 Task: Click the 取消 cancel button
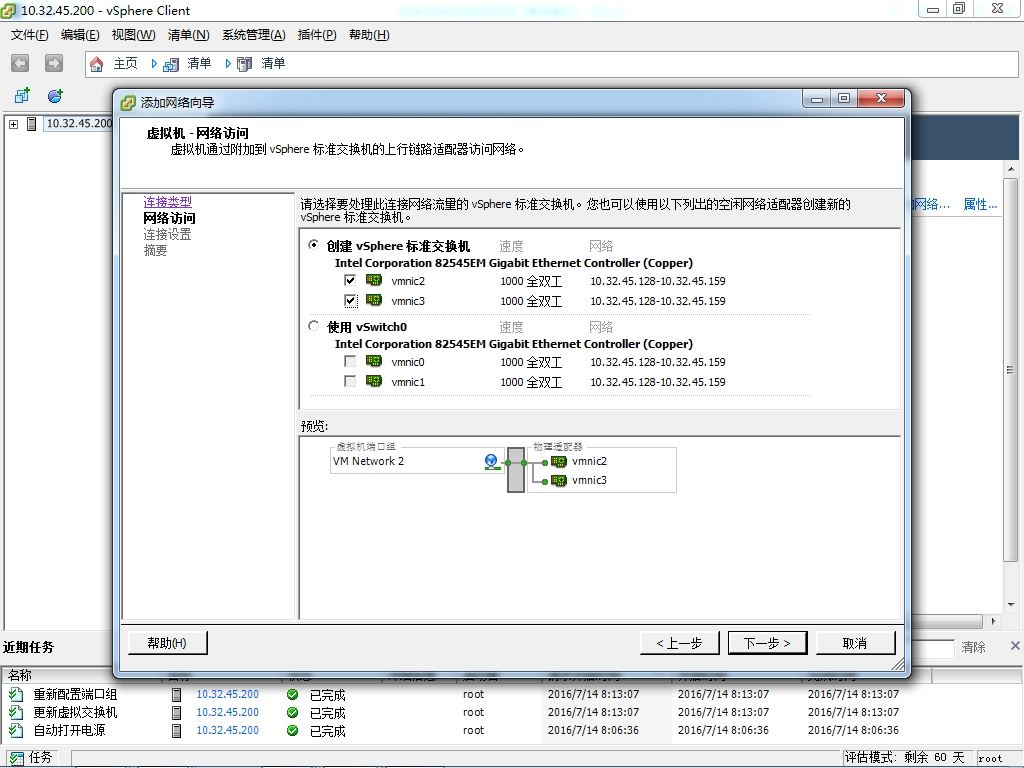(x=855, y=643)
